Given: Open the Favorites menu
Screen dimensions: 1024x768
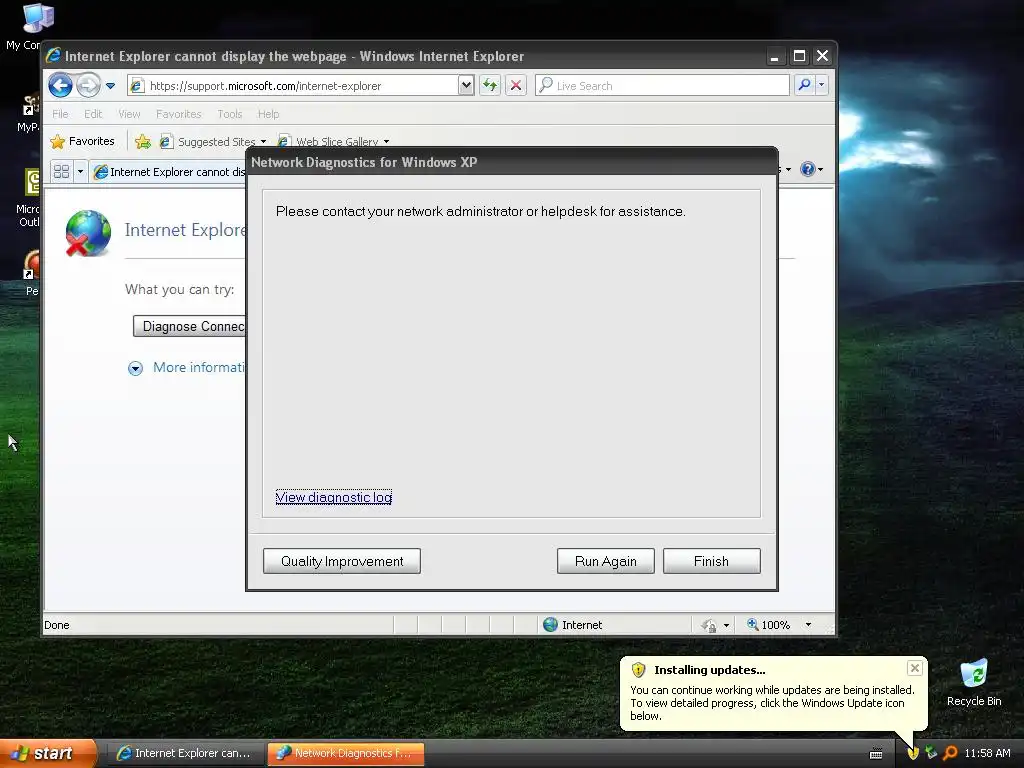Looking at the screenshot, I should 178,114.
